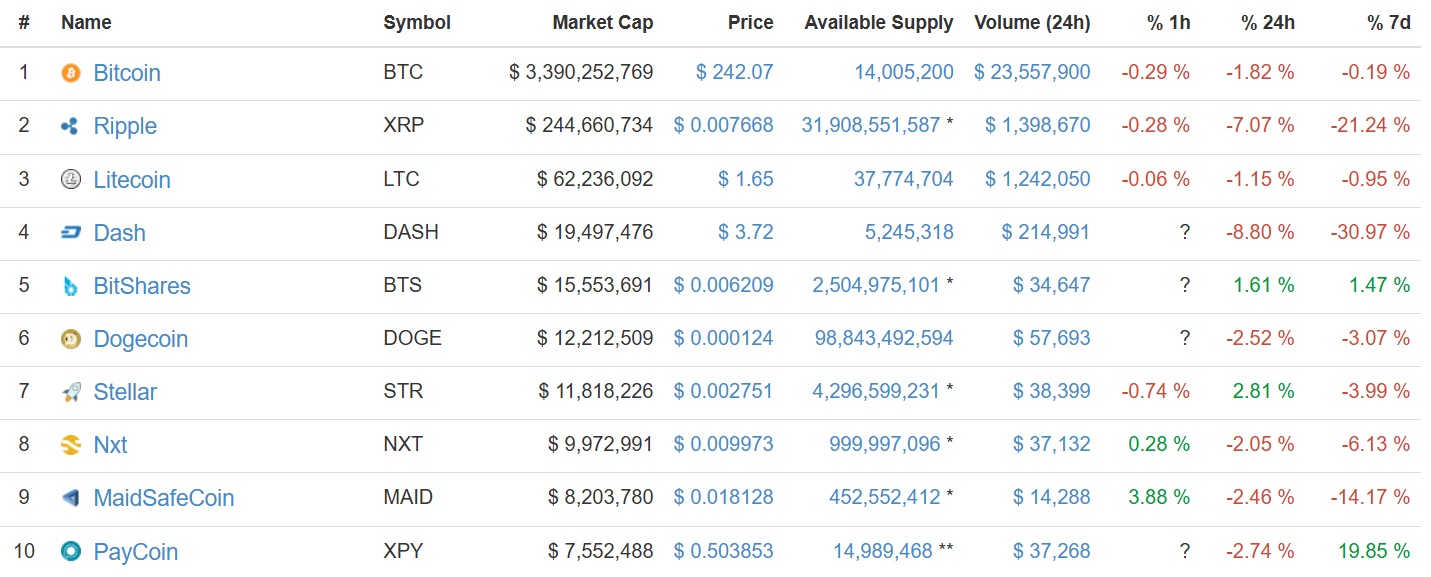The width and height of the screenshot is (1431, 577).
Task: Sort by the # rank column header
Action: pos(24,22)
